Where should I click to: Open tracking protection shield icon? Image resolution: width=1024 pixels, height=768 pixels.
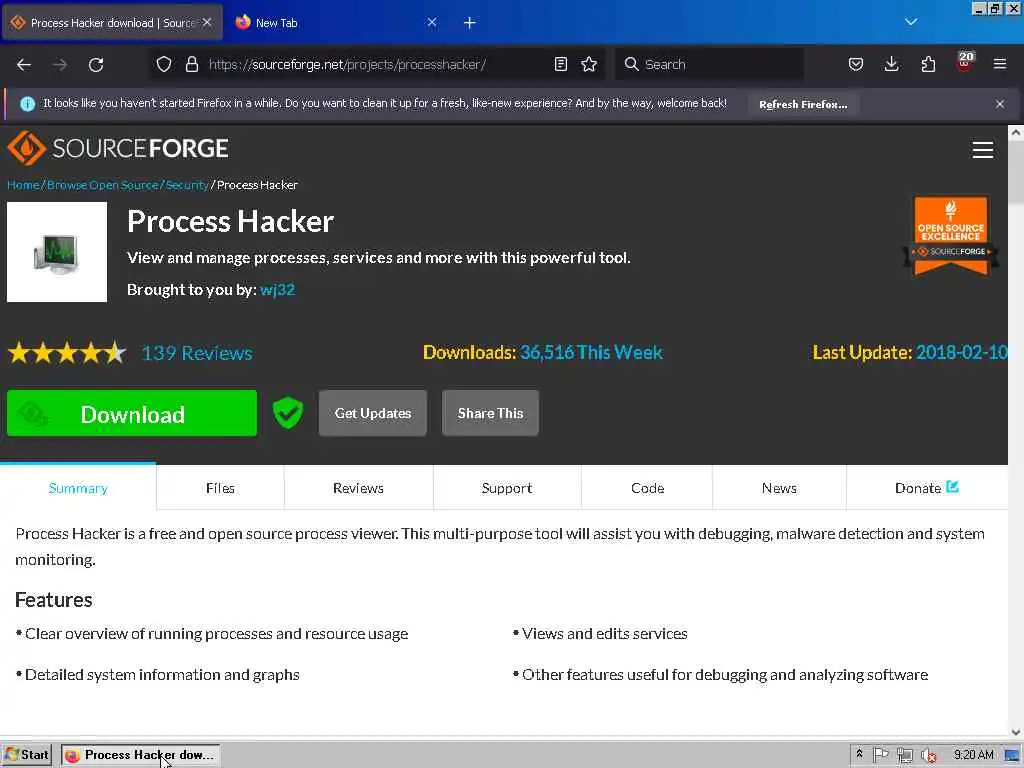point(164,64)
